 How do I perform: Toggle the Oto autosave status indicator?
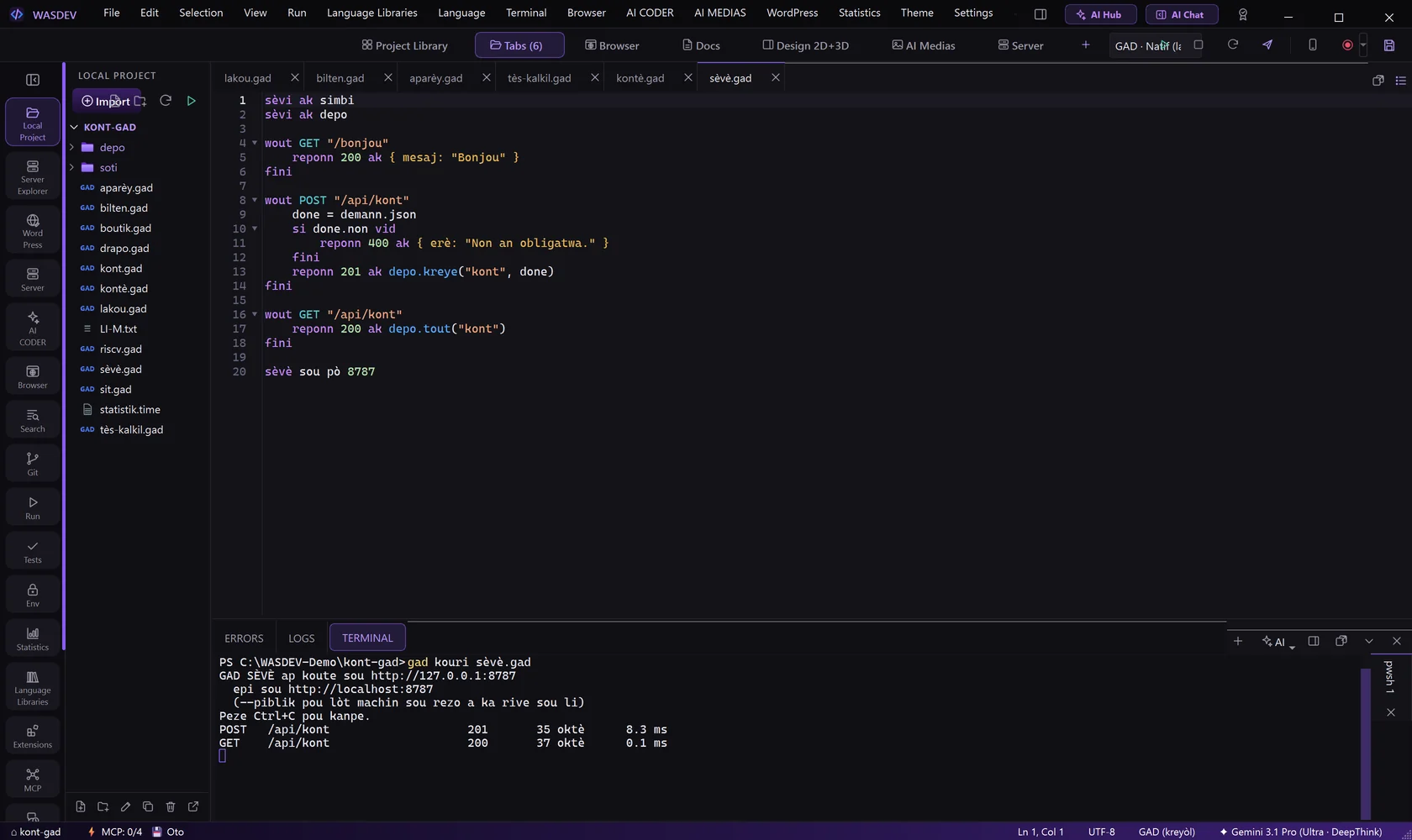[168, 832]
